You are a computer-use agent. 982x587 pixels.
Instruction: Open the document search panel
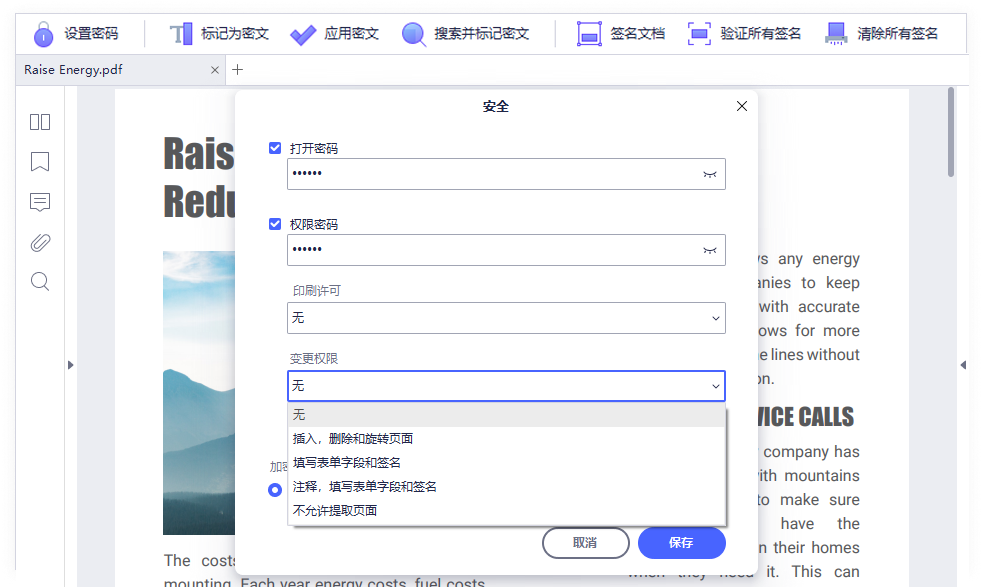(39, 281)
